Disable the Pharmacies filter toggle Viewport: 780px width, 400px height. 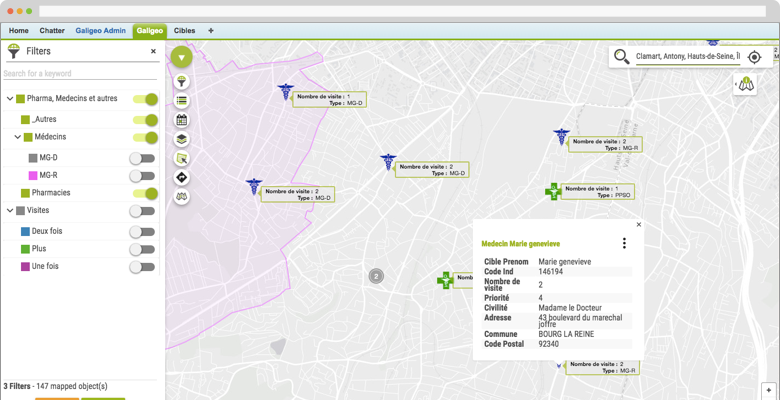[146, 193]
